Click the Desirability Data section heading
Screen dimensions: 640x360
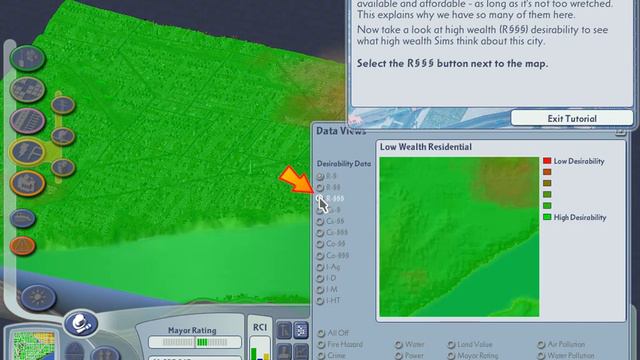coord(344,163)
